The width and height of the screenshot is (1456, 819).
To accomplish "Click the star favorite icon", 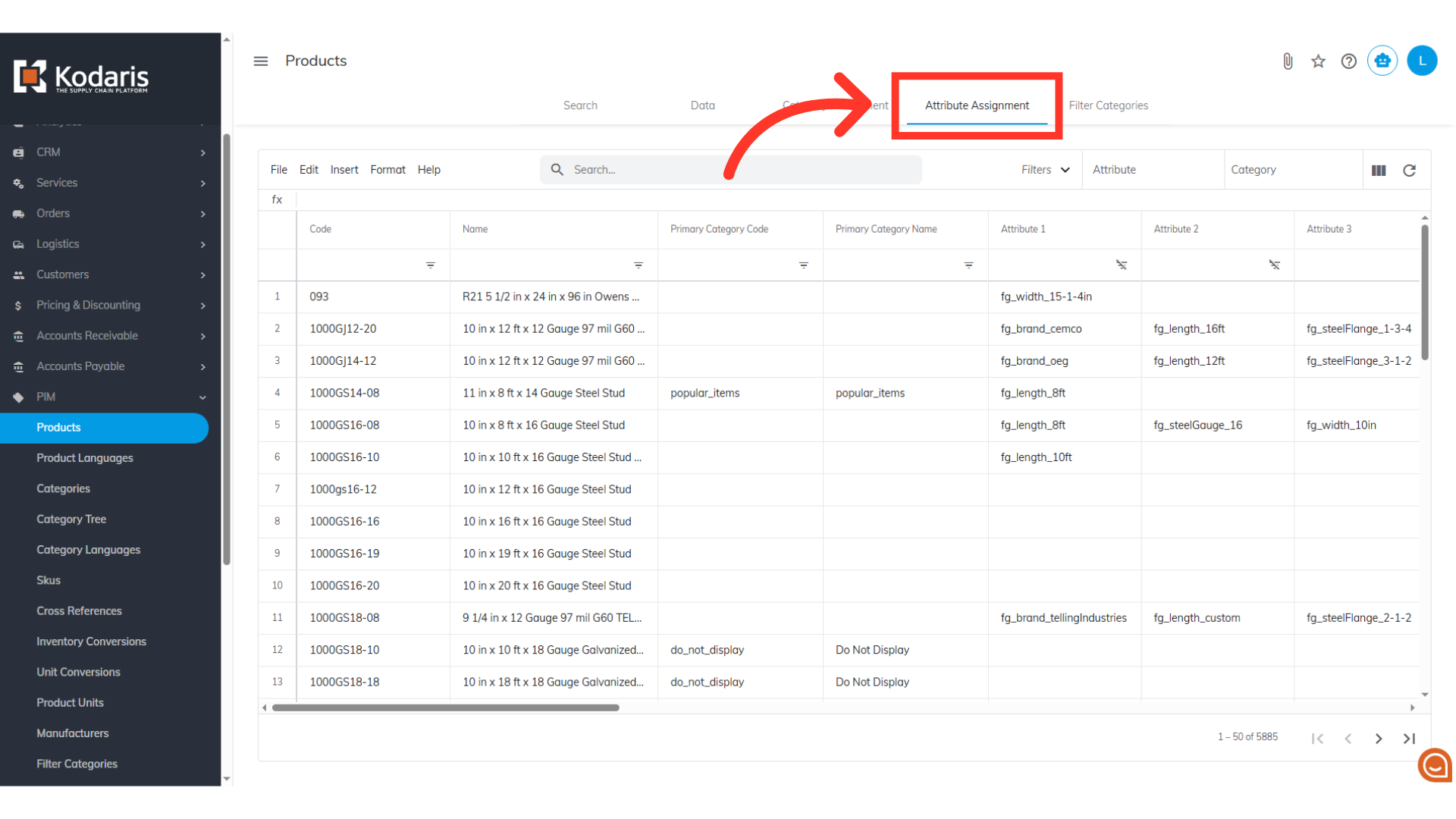I will click(1318, 61).
